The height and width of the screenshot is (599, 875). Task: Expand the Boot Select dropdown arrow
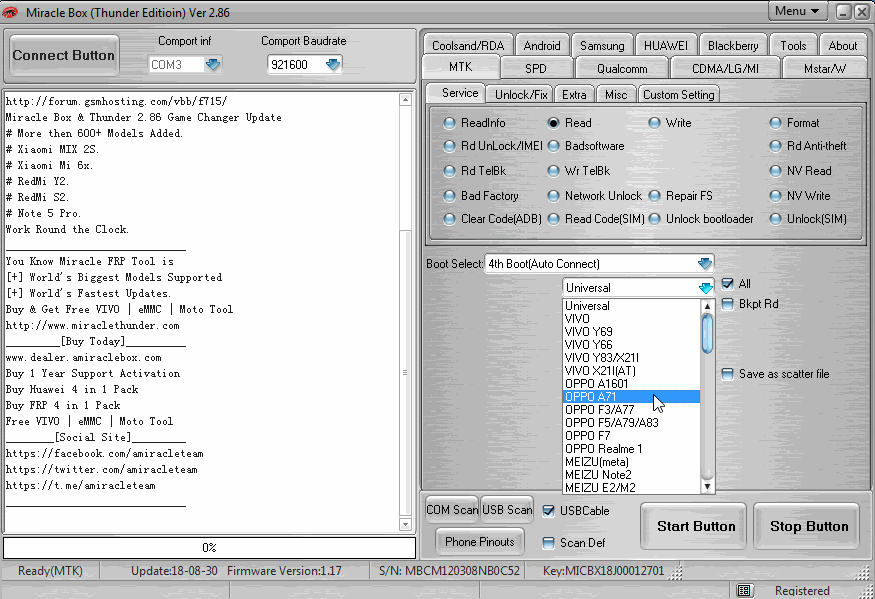click(x=705, y=263)
